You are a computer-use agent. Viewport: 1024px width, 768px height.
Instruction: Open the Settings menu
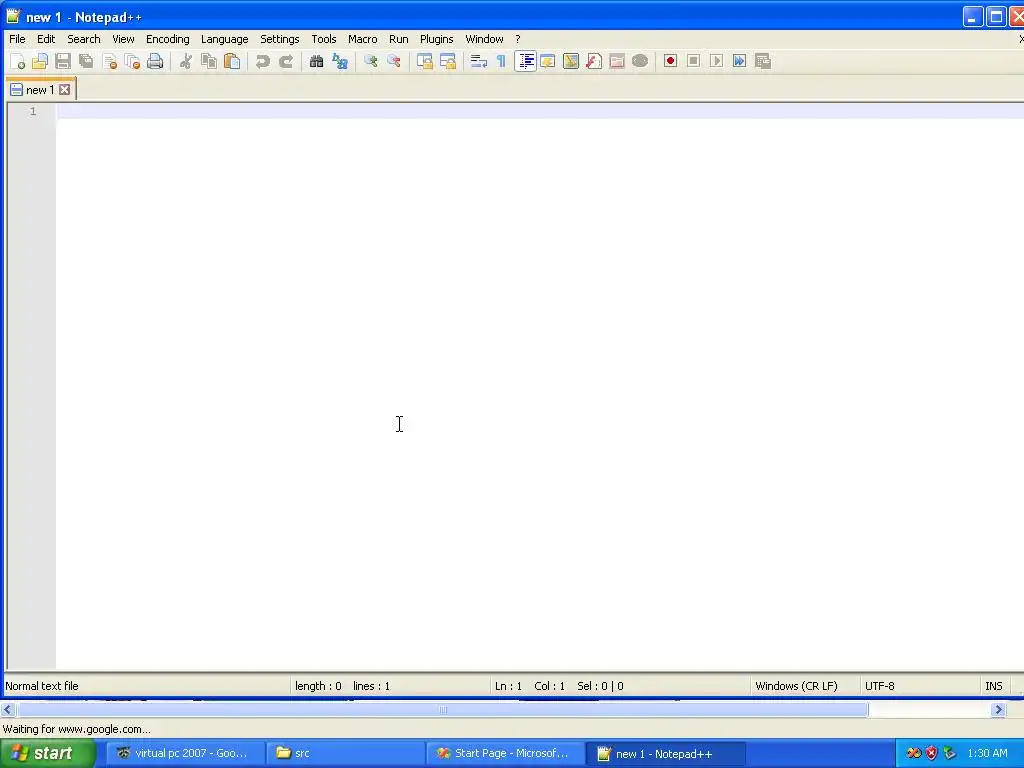click(x=280, y=39)
